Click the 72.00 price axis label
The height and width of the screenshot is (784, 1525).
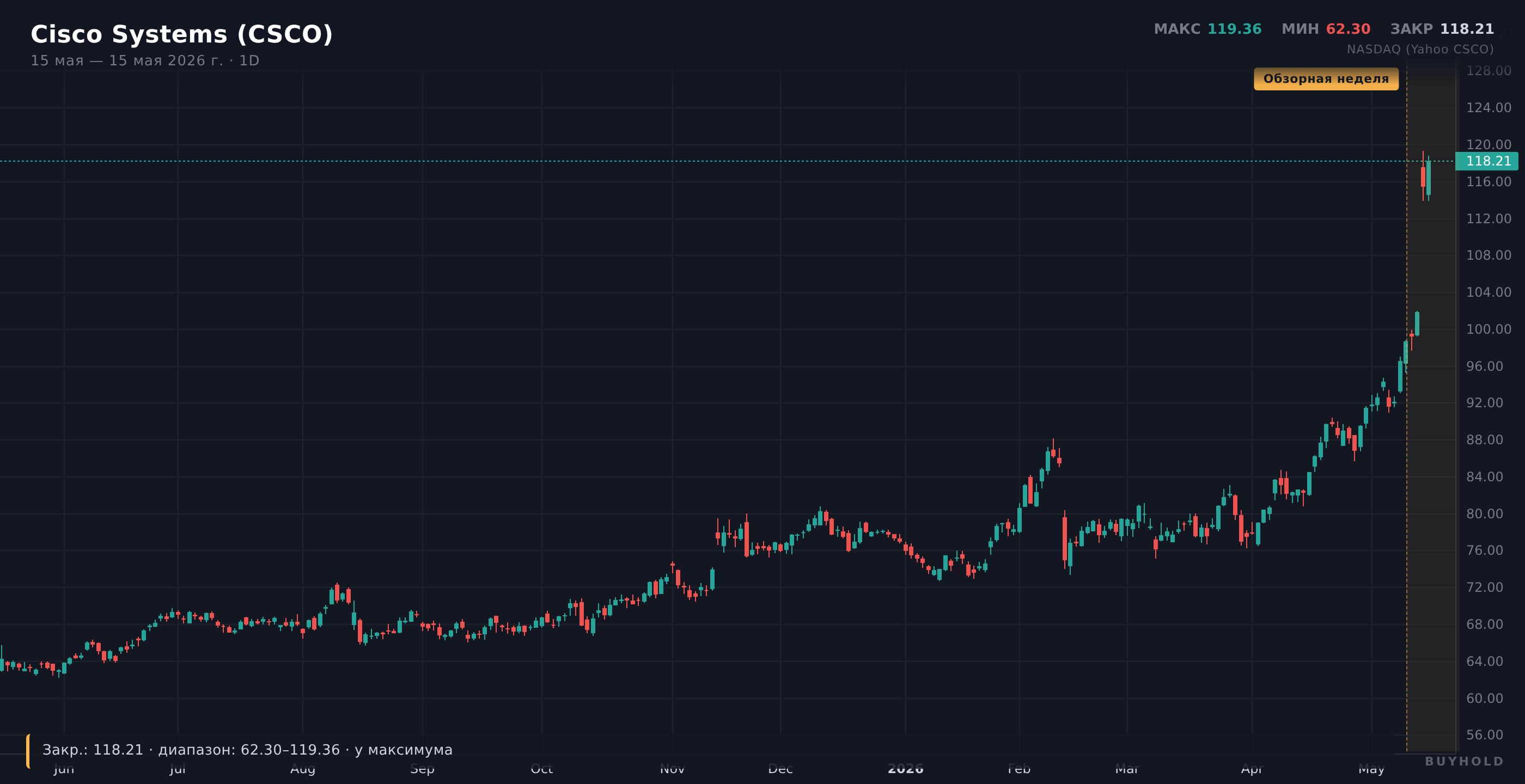1484,587
